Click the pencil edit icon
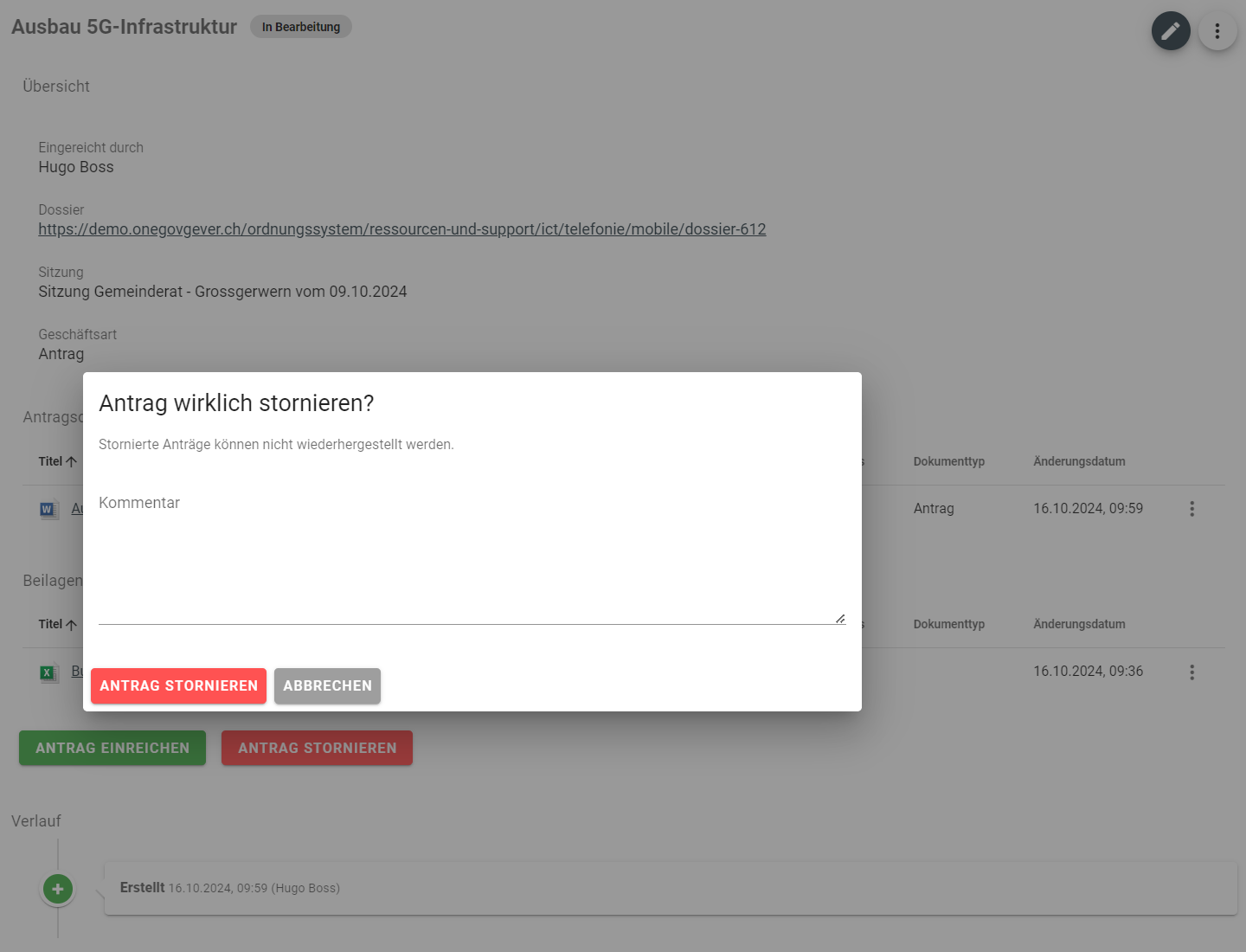The image size is (1246, 952). tap(1170, 31)
